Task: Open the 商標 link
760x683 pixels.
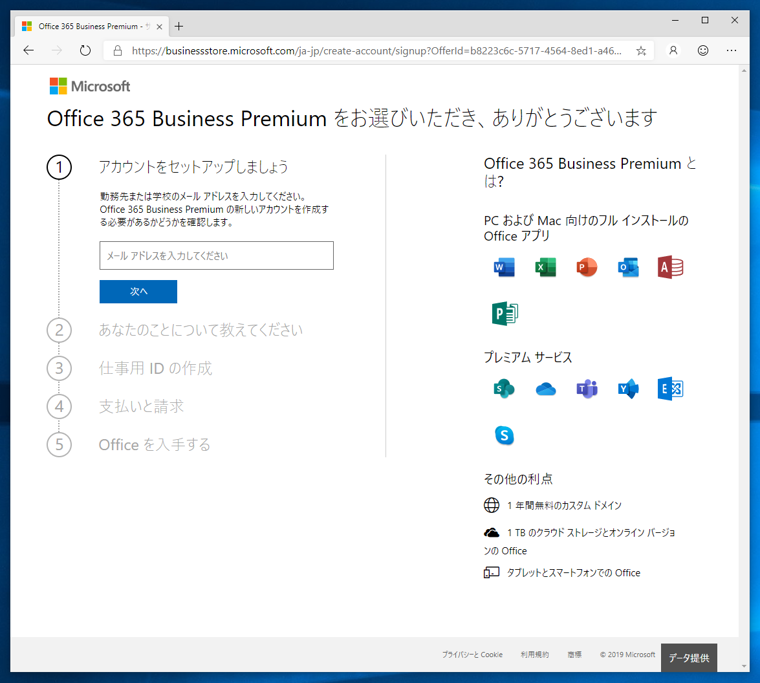Action: [574, 654]
